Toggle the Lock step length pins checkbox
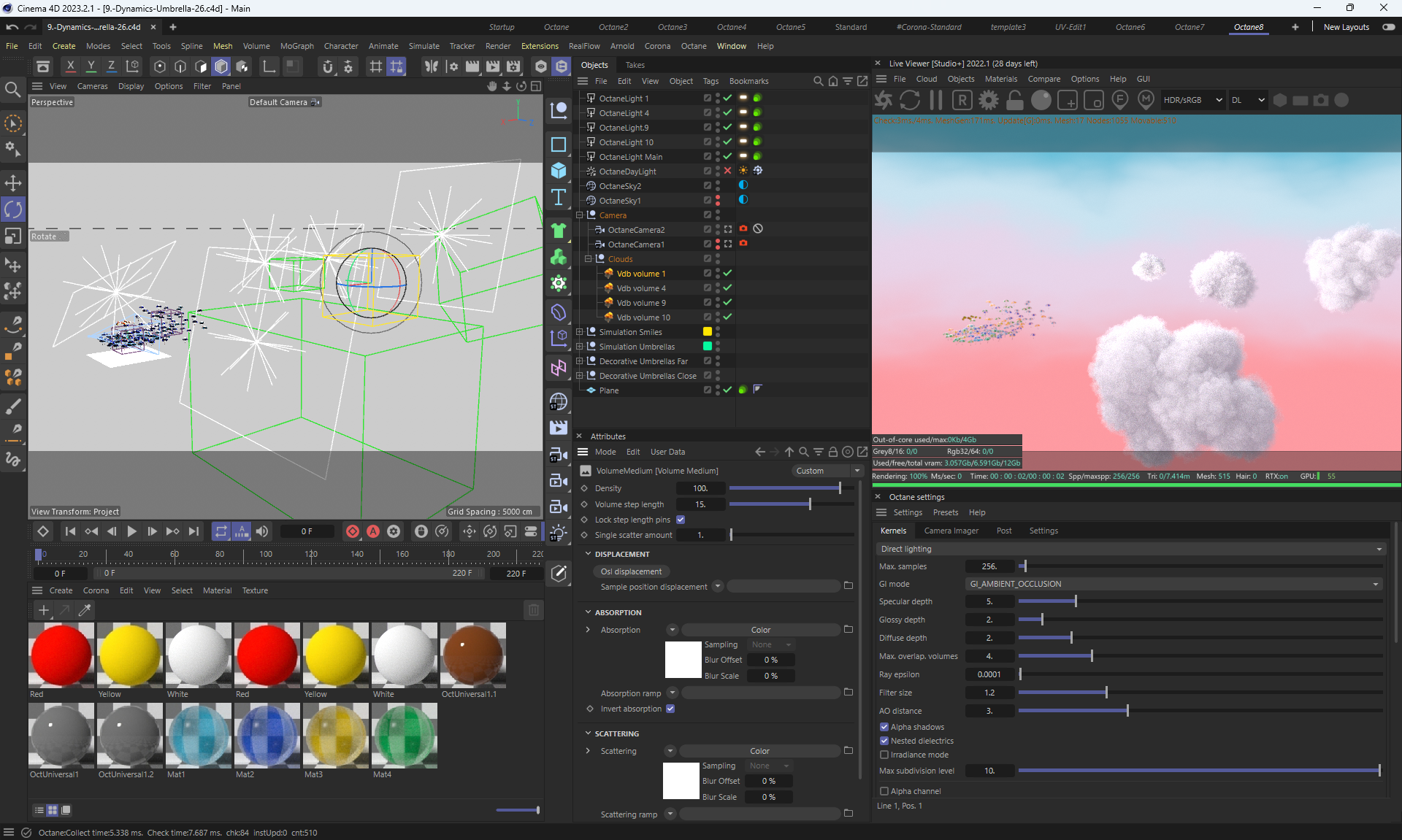The image size is (1402, 840). (x=681, y=520)
